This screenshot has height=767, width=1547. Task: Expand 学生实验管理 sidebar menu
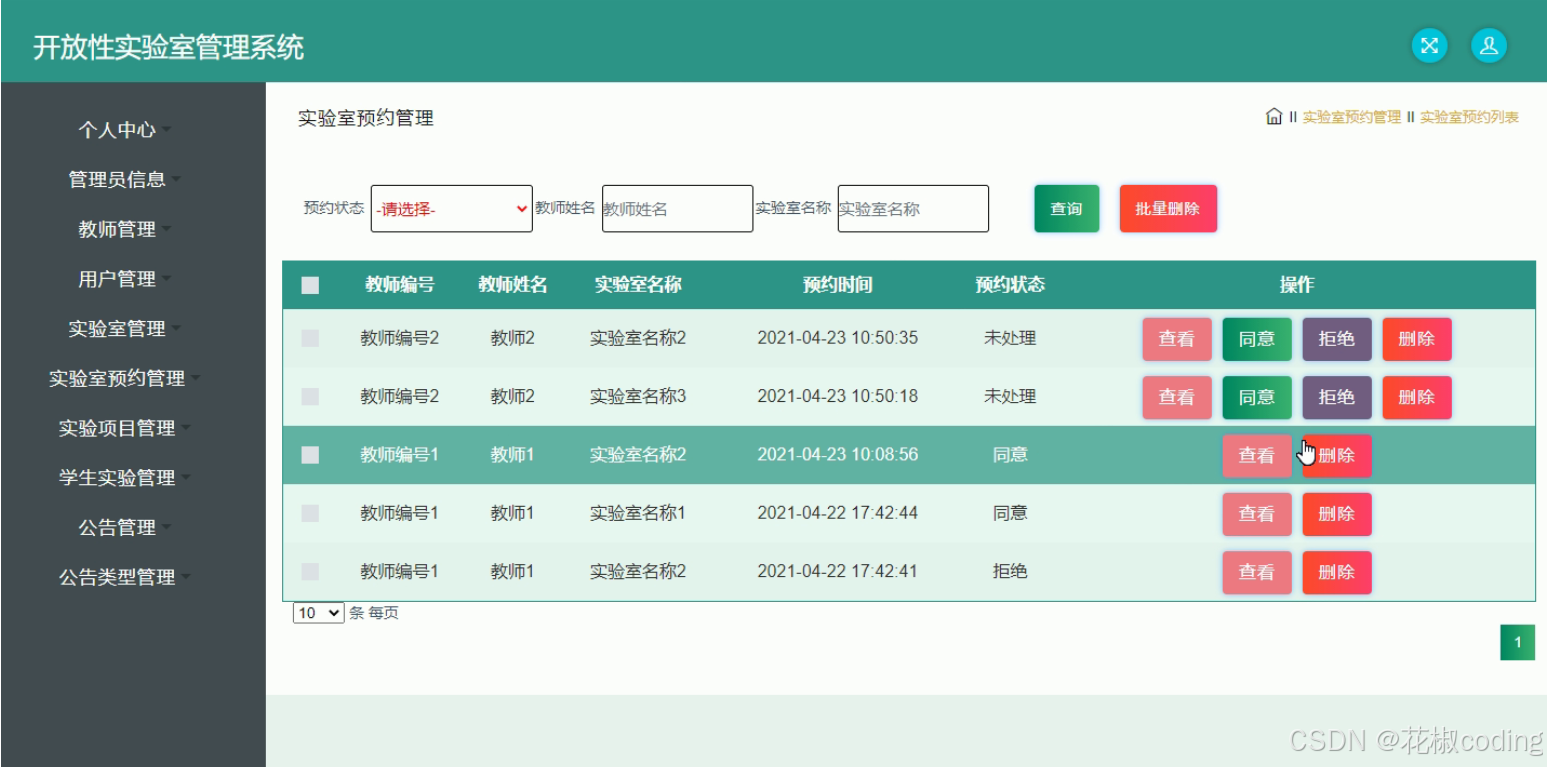pyautogui.click(x=124, y=478)
